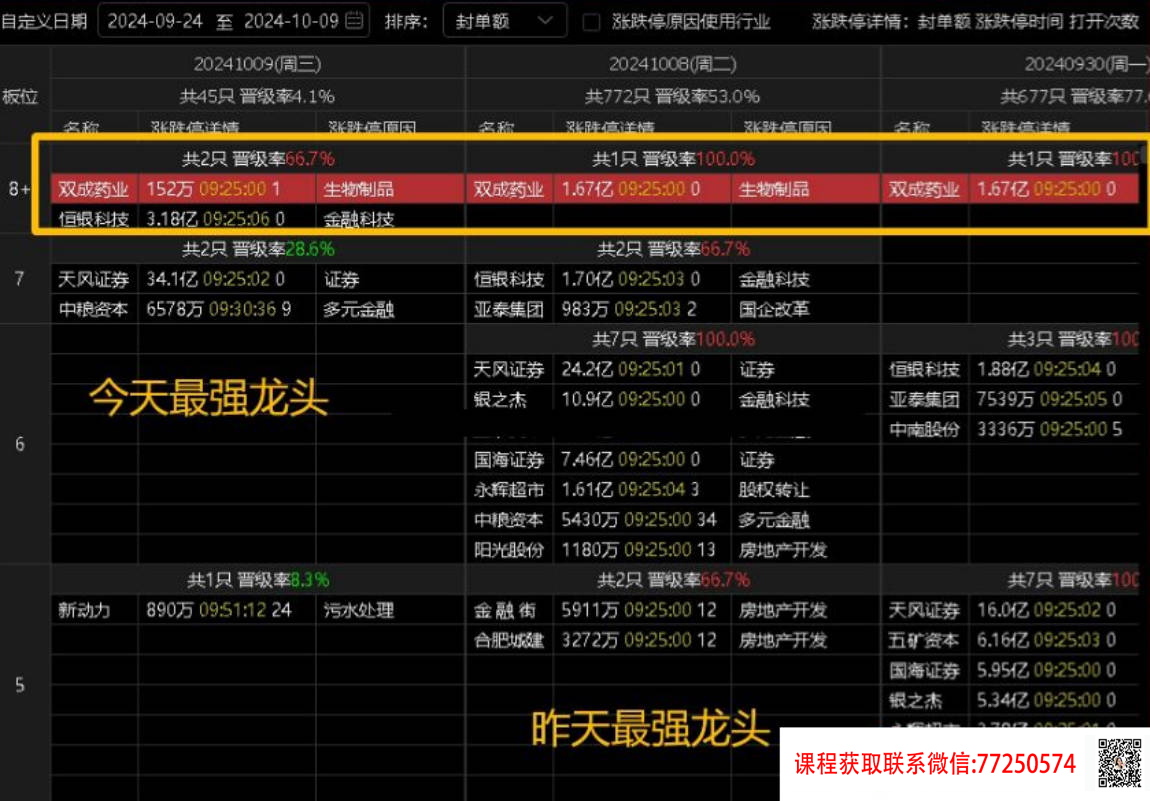Viewport: 1150px width, 801px height.
Task: Select 恒银科技 in the 1.88亿 row
Action: tap(924, 370)
